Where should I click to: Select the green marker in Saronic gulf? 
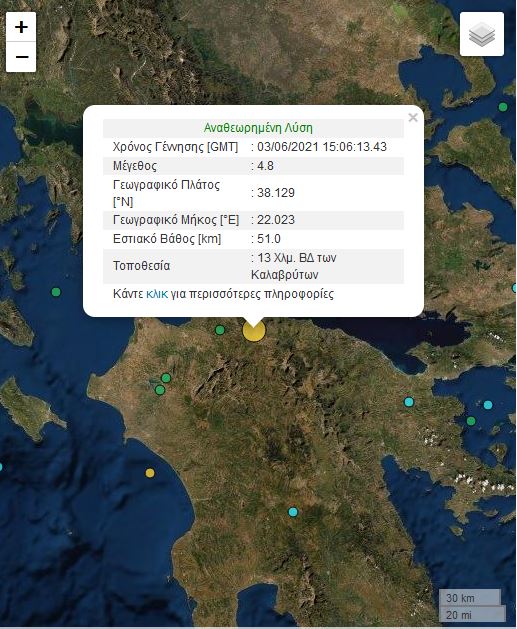(471, 421)
